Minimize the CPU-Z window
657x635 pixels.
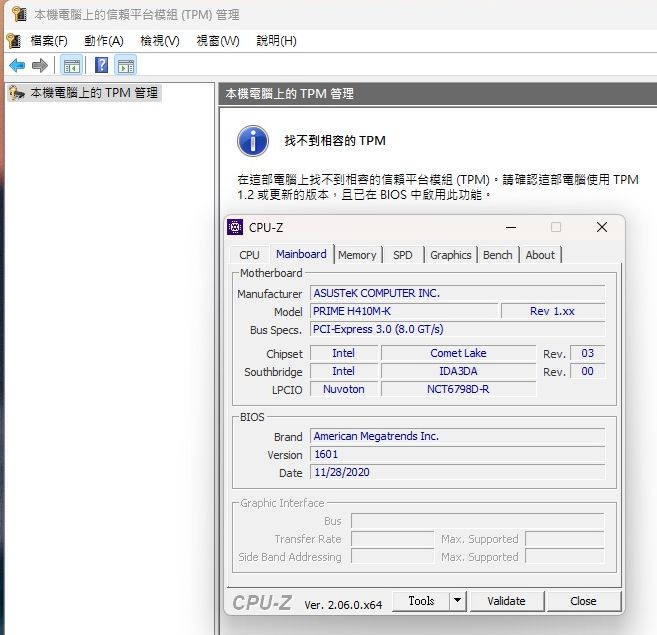pyautogui.click(x=511, y=227)
